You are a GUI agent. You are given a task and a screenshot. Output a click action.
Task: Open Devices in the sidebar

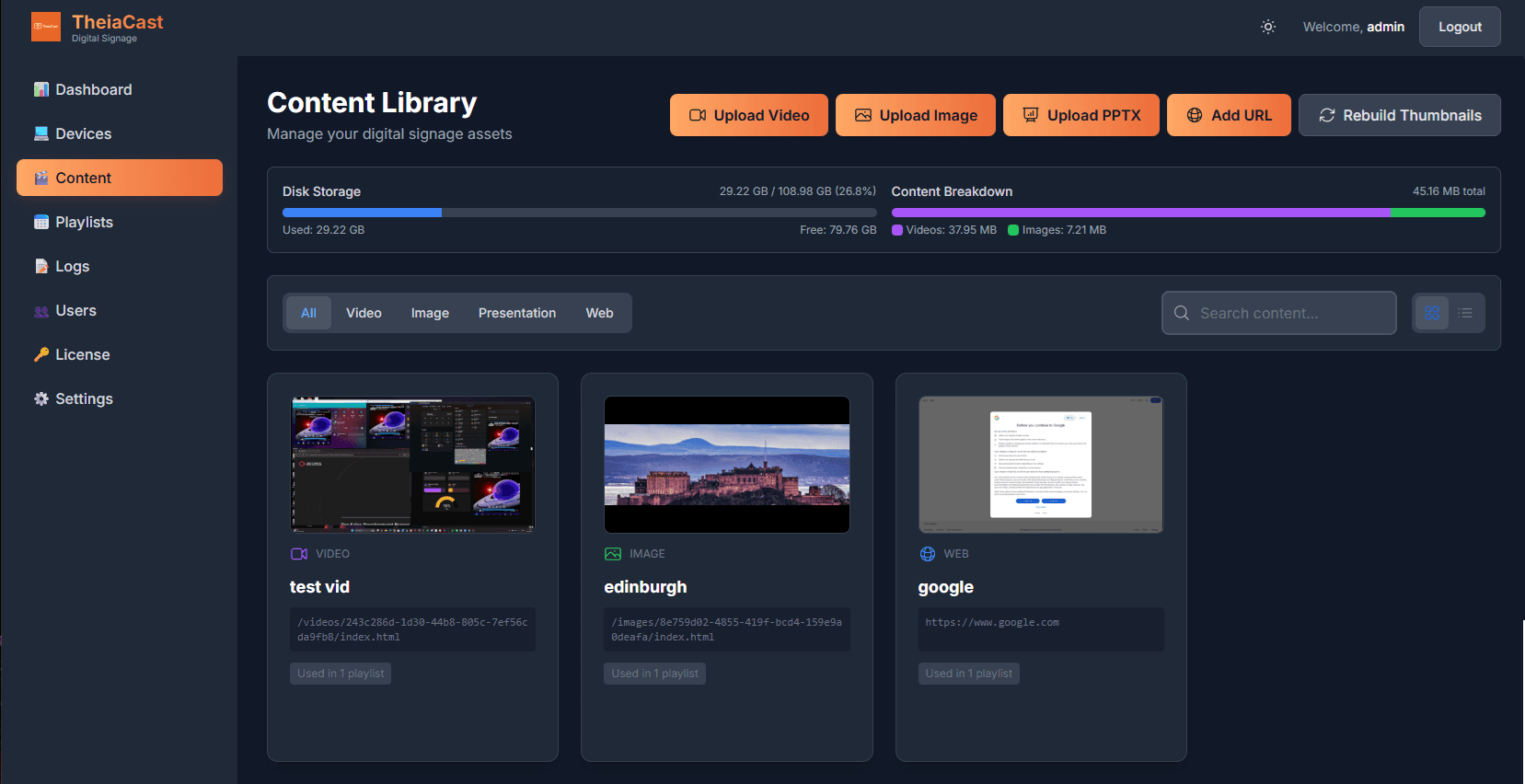point(120,133)
